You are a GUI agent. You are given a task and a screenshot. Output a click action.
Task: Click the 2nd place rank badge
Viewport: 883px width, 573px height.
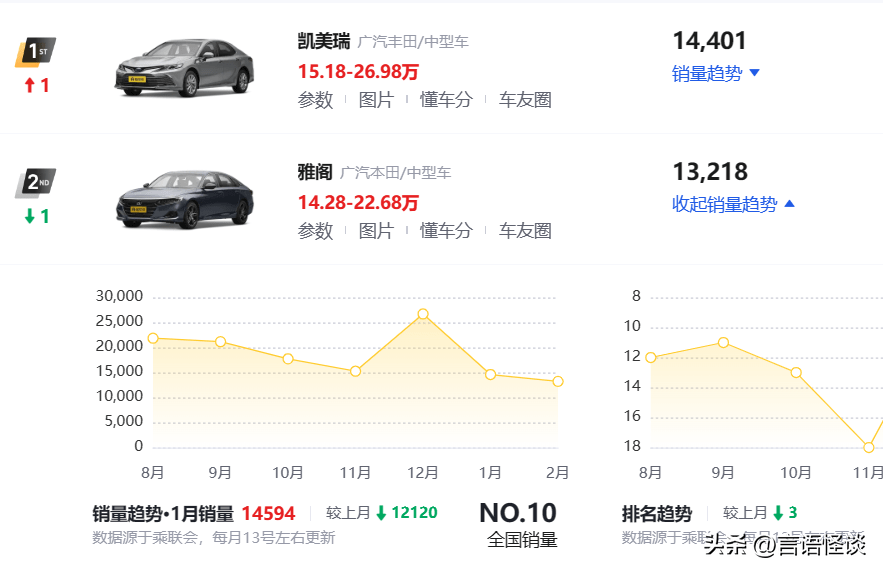tap(35, 183)
